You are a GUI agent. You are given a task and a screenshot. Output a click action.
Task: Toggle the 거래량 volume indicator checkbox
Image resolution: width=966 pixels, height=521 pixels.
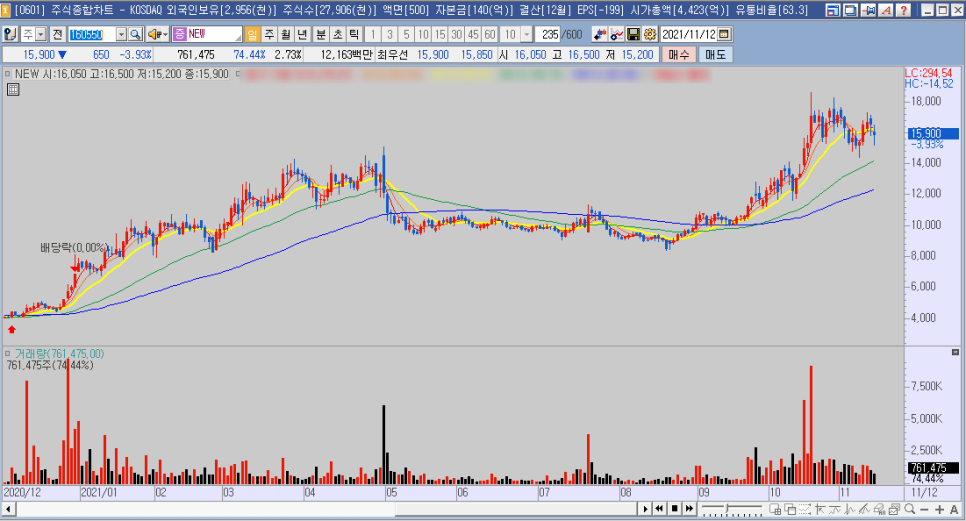[7, 353]
